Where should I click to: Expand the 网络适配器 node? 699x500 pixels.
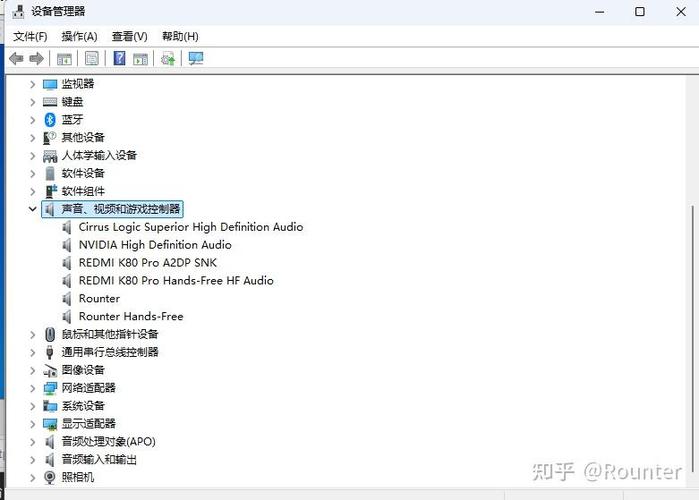point(33,388)
